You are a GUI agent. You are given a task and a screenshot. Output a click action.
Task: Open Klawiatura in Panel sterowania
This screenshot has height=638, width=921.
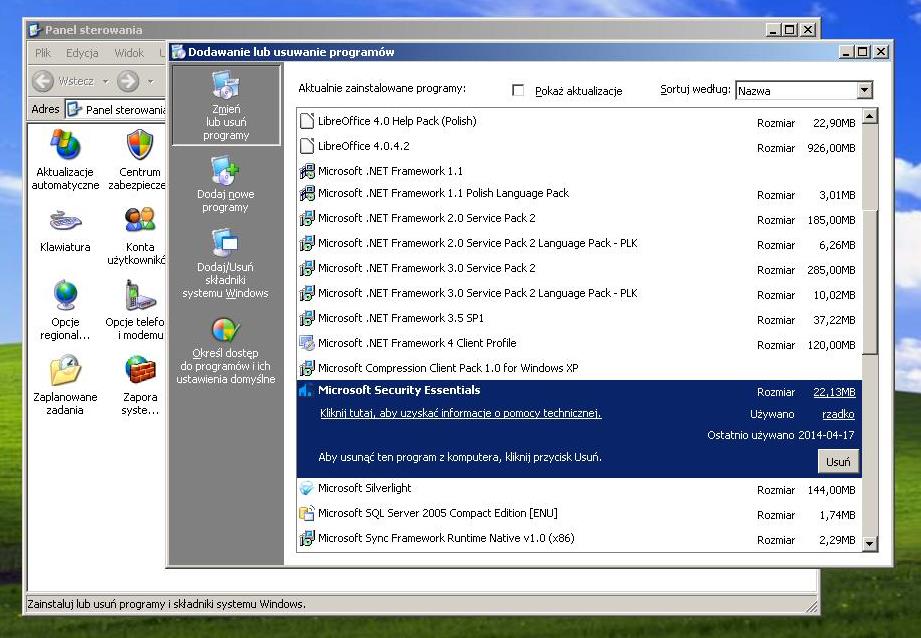click(x=65, y=221)
